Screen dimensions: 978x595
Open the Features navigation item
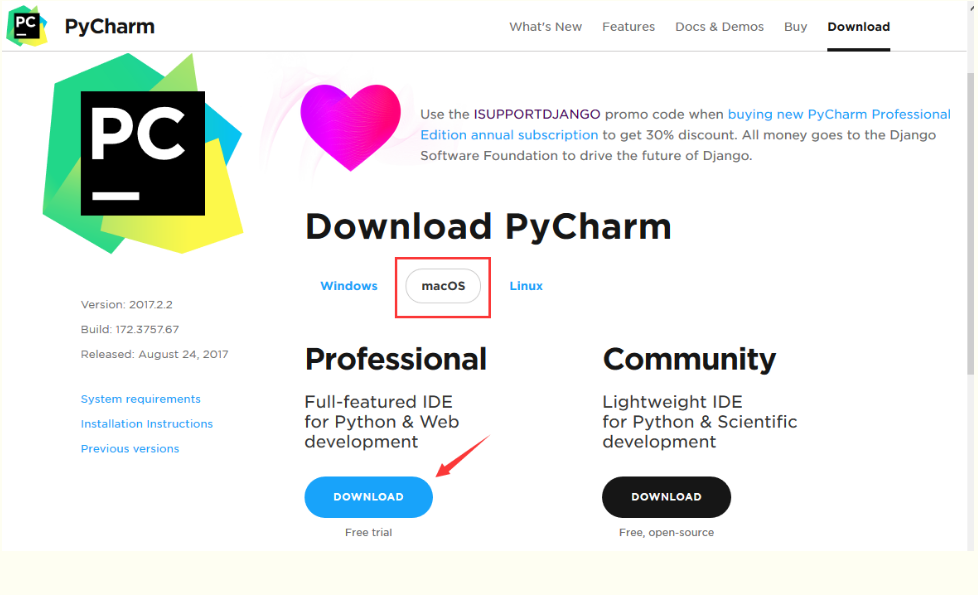[x=628, y=27]
